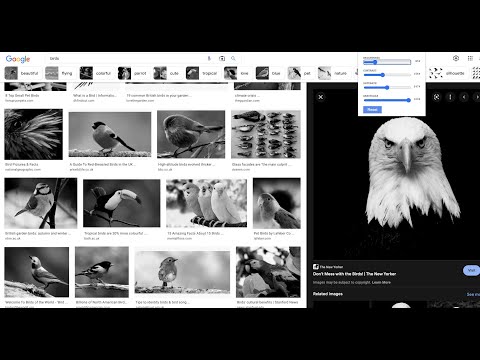Adjust the saturate slider in popup

(x=387, y=87)
